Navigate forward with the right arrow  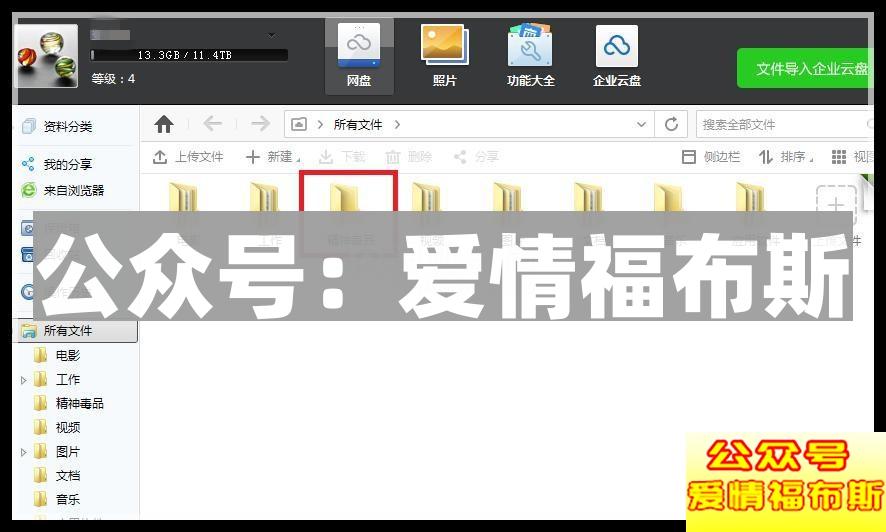[260, 124]
